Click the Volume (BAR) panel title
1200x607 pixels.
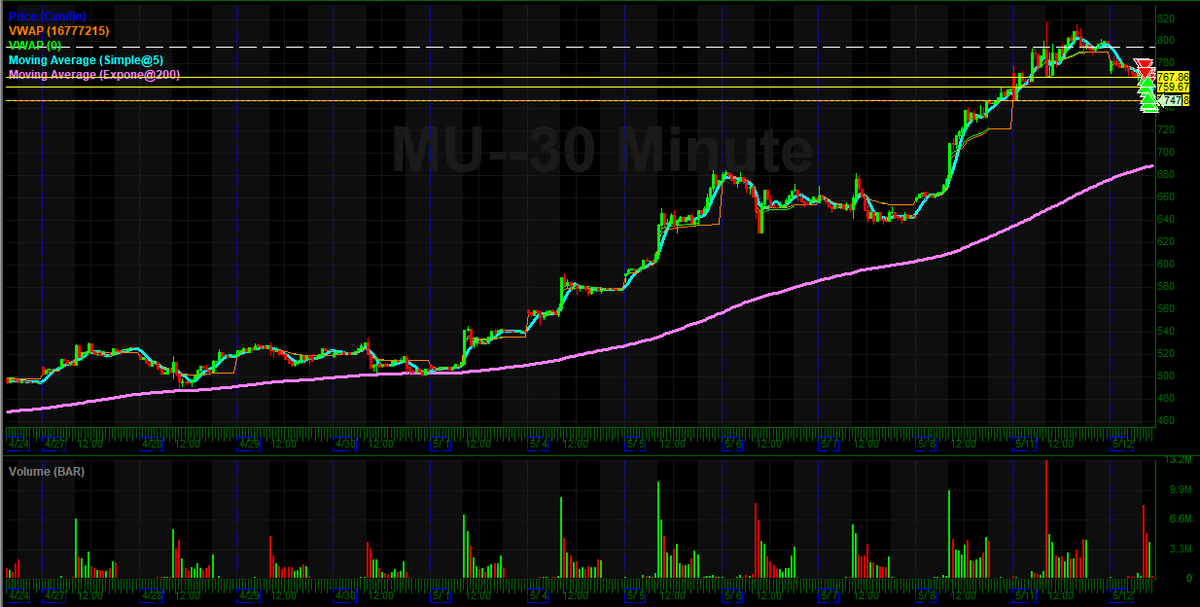[46, 470]
